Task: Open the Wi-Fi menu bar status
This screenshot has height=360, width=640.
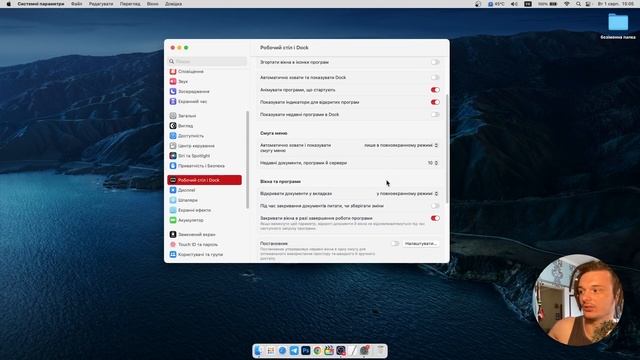Action: (x=567, y=4)
